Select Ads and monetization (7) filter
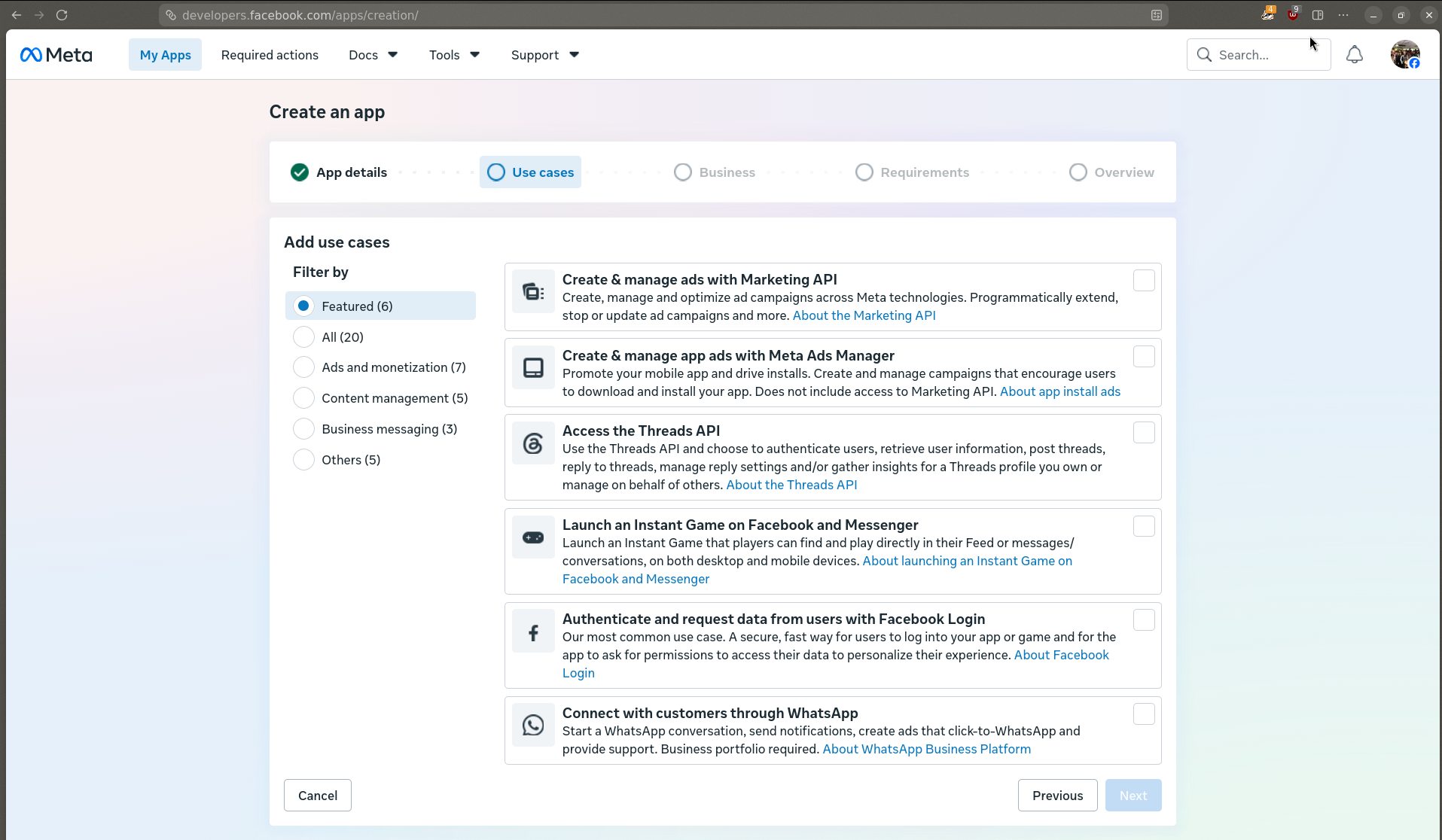Screen dimensions: 1442x840 point(303,367)
